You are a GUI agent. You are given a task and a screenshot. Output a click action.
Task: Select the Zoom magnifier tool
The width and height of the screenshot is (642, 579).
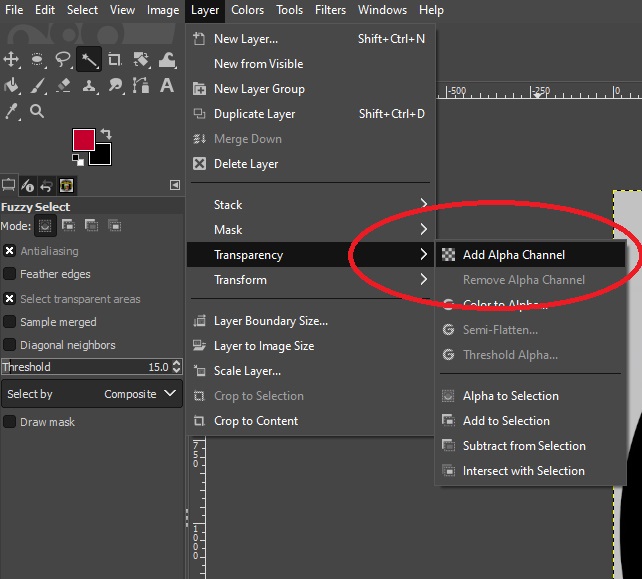tap(37, 111)
